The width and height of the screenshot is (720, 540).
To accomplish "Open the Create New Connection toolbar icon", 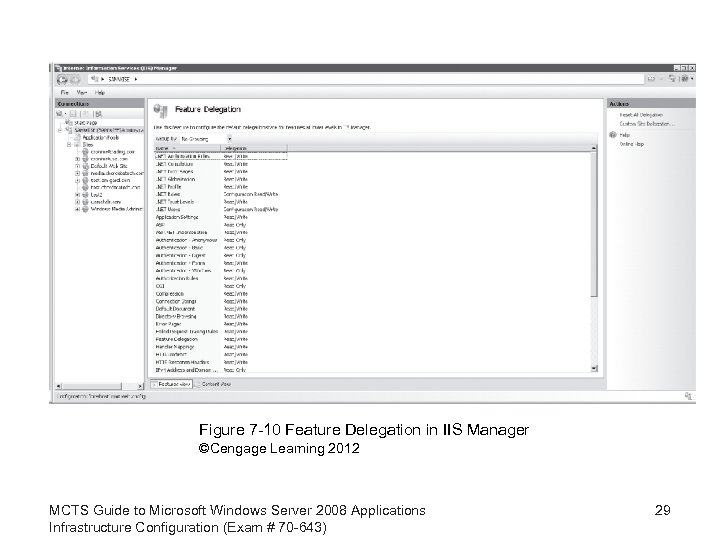I will point(60,114).
